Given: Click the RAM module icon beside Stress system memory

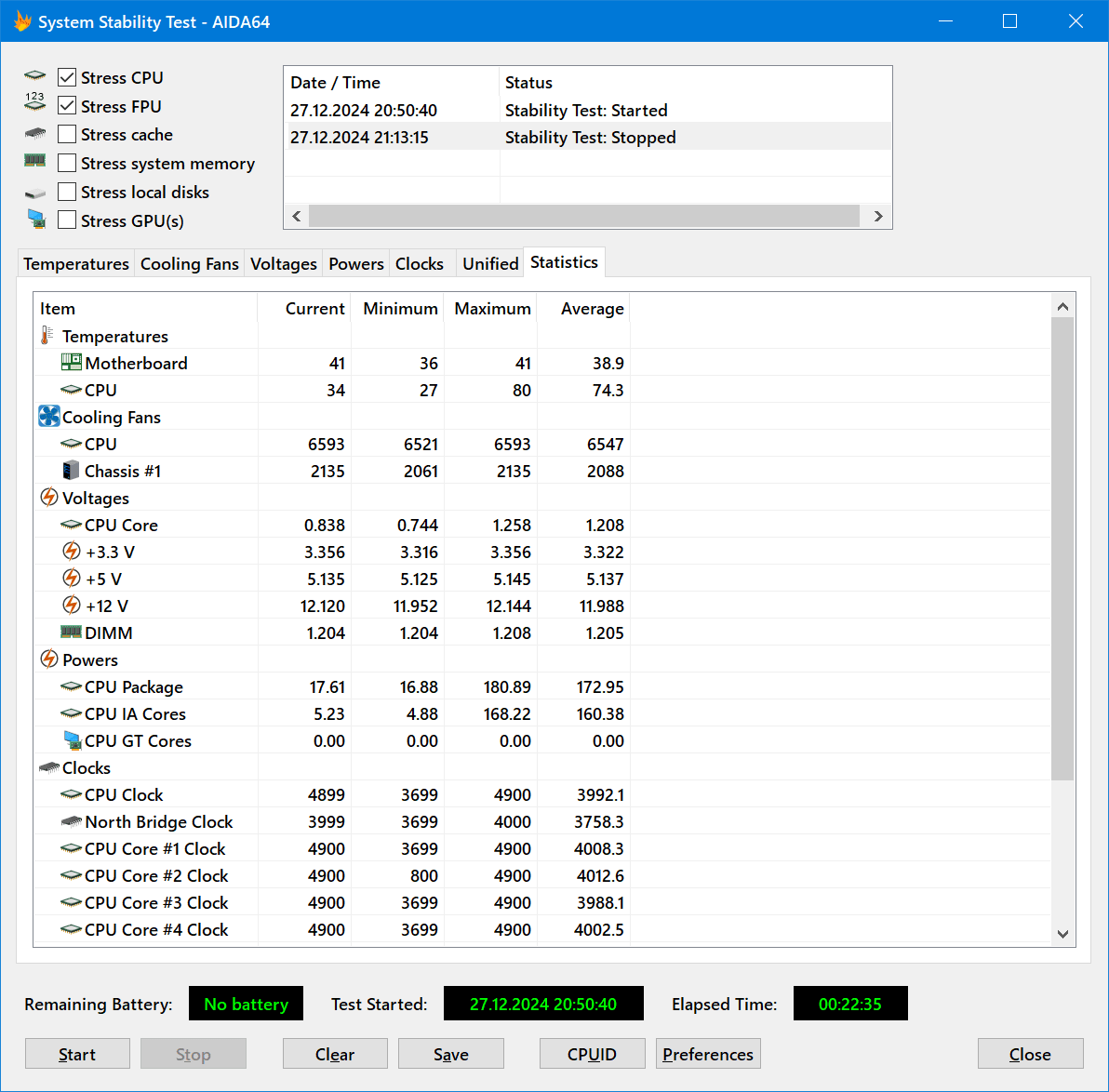Looking at the screenshot, I should pos(34,161).
